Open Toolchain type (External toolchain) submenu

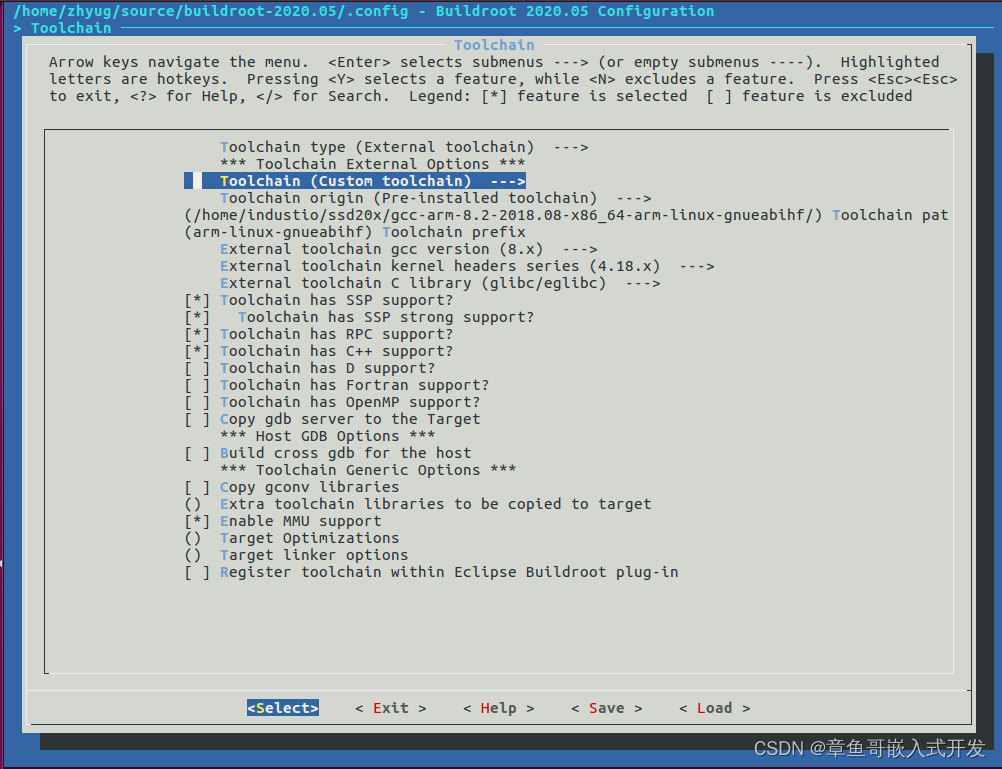click(404, 147)
